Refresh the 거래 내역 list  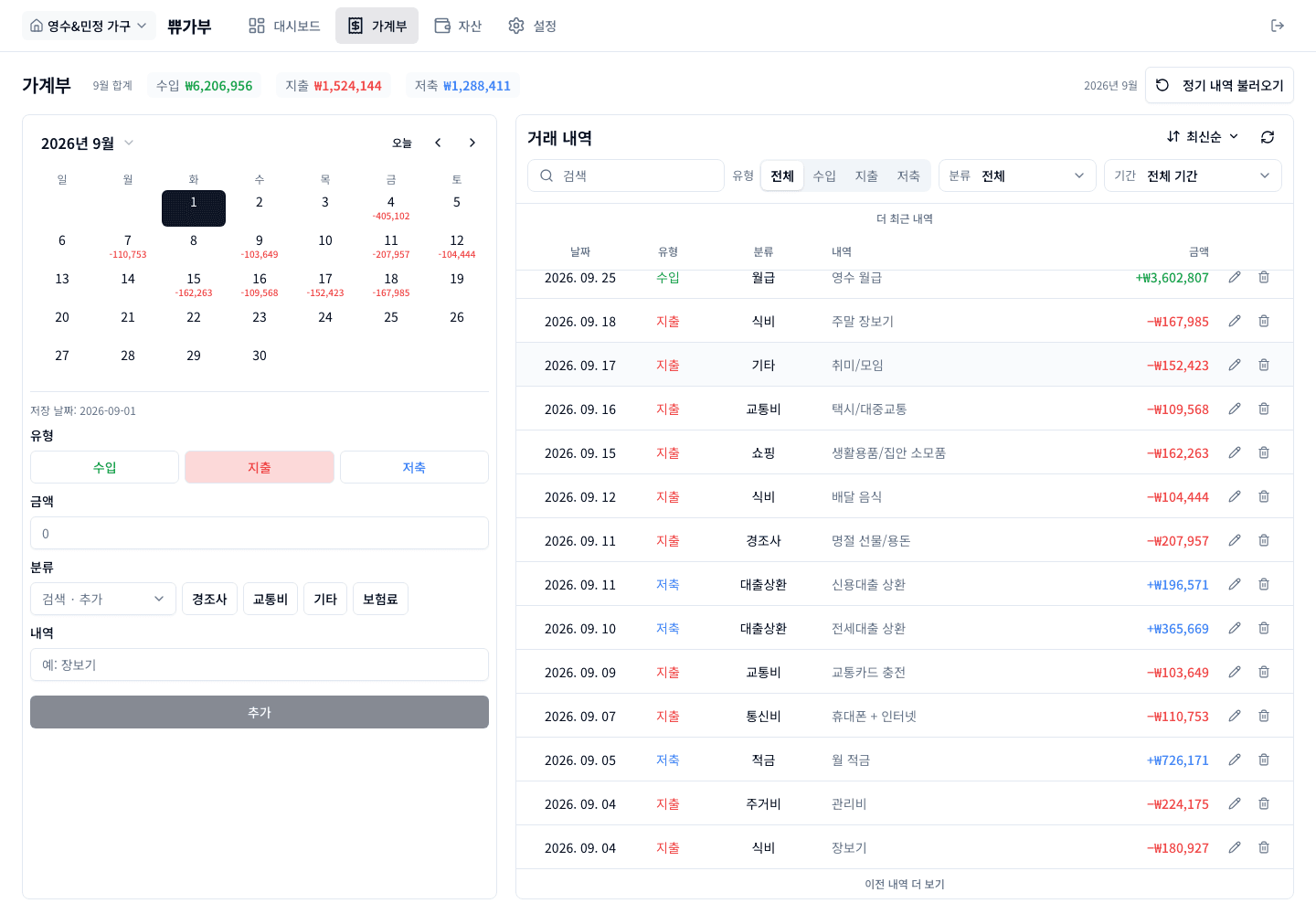[x=1268, y=137]
